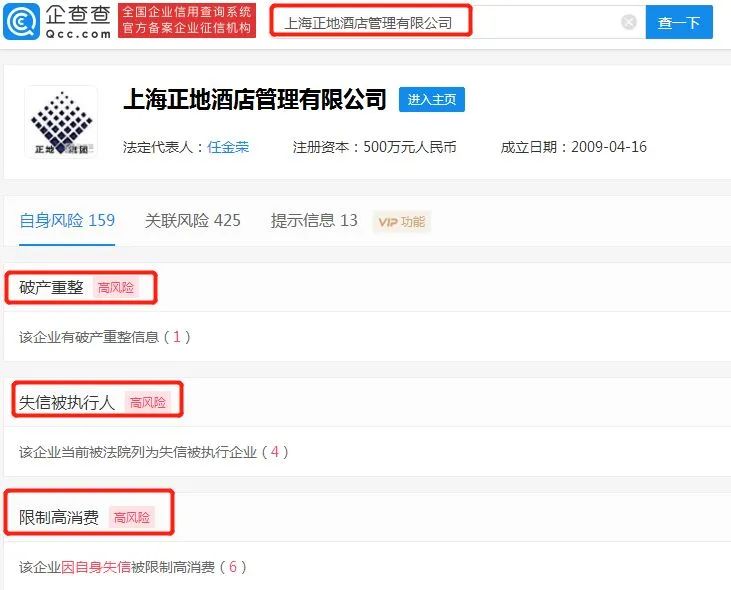Open 该企业有破产重整信息 (1) entry
The image size is (731, 590).
tap(105, 337)
